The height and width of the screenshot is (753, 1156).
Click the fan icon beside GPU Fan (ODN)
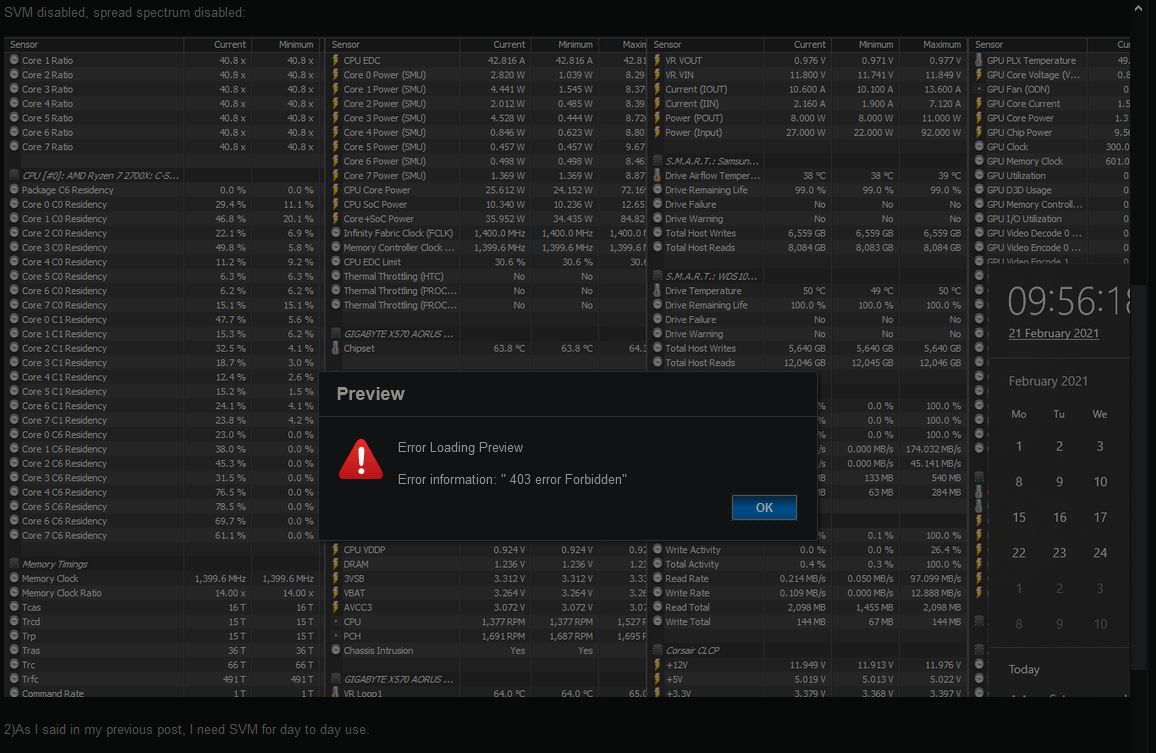click(x=979, y=89)
